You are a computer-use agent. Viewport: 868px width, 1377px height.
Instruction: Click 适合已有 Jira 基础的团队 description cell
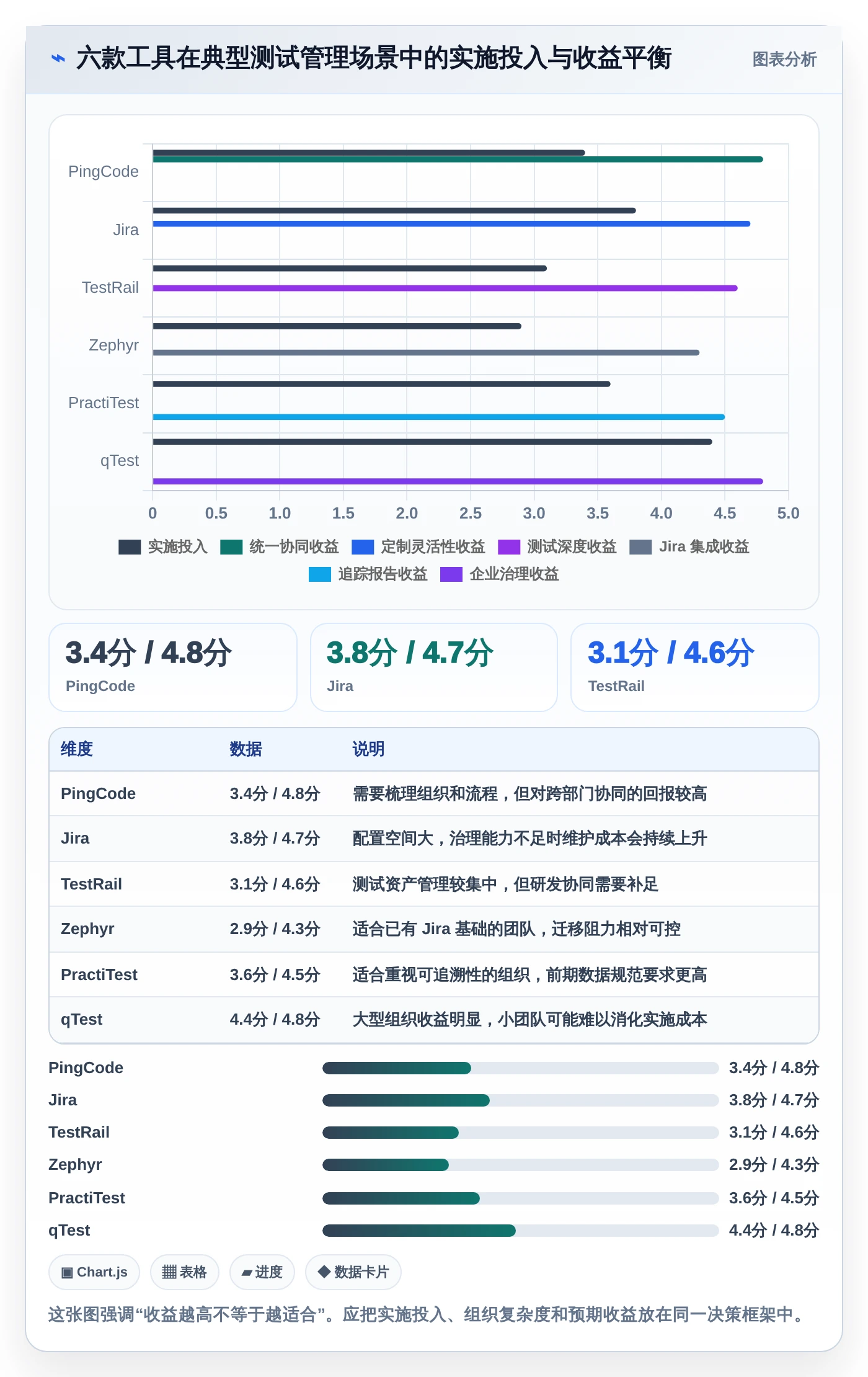[x=516, y=929]
